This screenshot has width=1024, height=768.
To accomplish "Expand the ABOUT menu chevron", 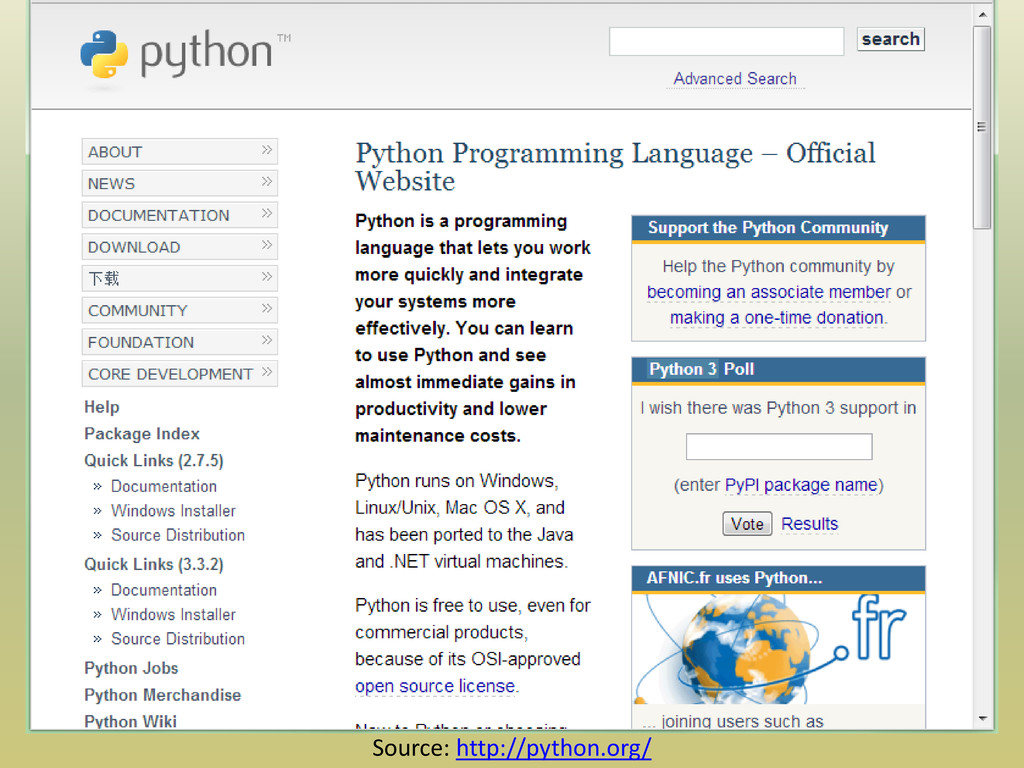I will (x=267, y=151).
